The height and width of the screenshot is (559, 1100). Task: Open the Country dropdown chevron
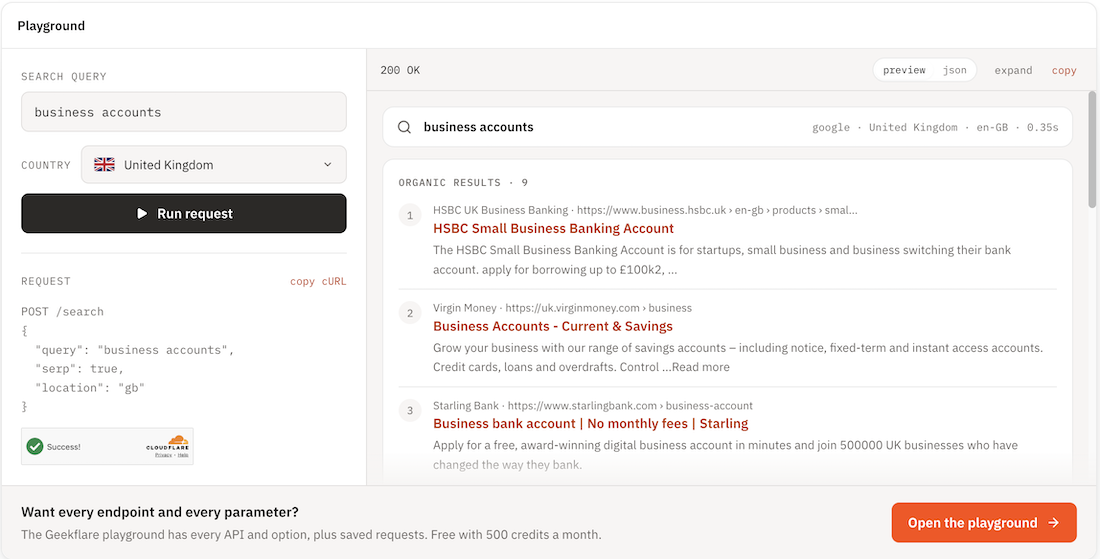coord(328,165)
